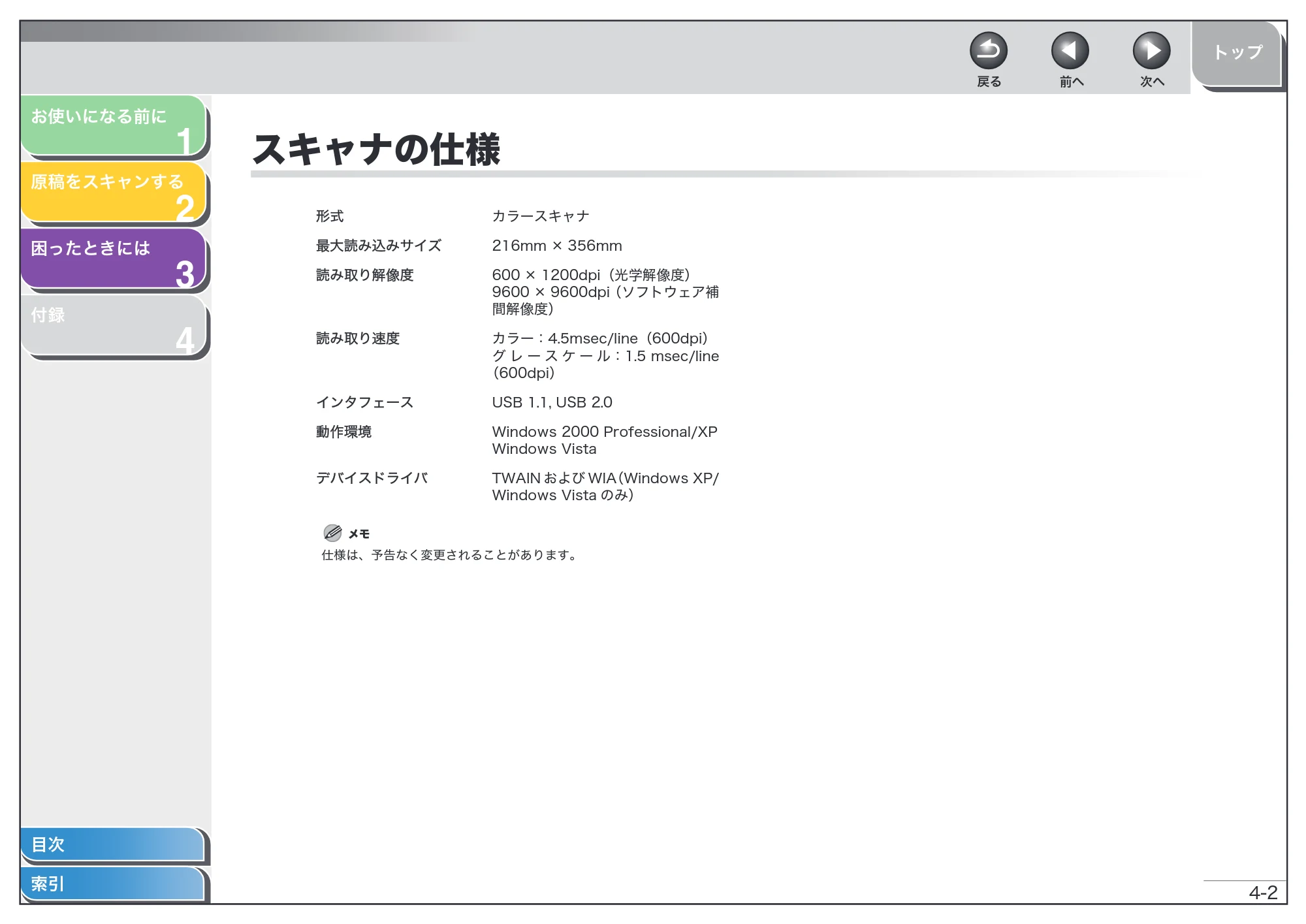Open chapter 4 付録 tab
The width and height of the screenshot is (1306, 924).
[114, 325]
